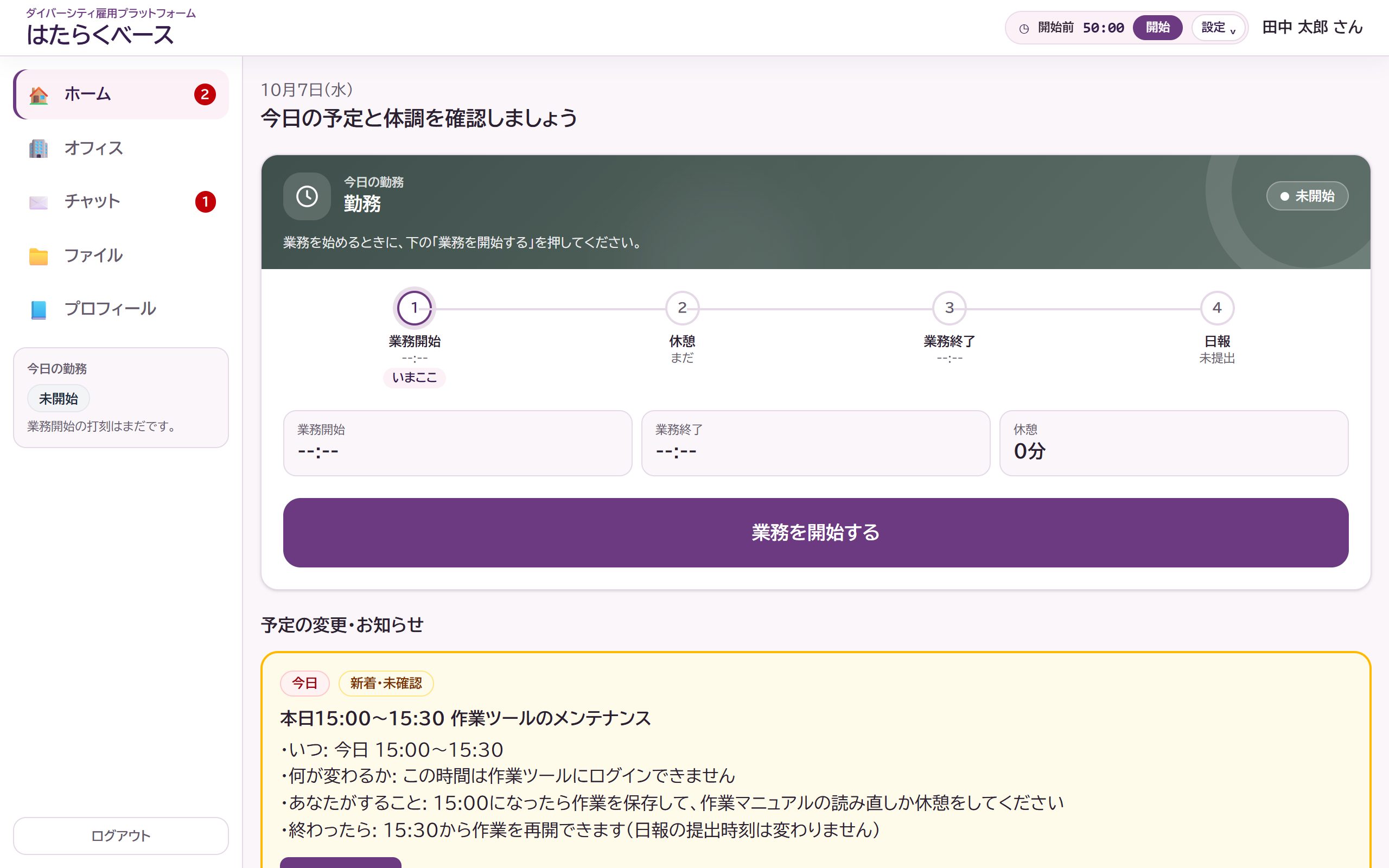The image size is (1389, 868).
Task: Click the 休憩 card showing 0分
Action: 1174,443
